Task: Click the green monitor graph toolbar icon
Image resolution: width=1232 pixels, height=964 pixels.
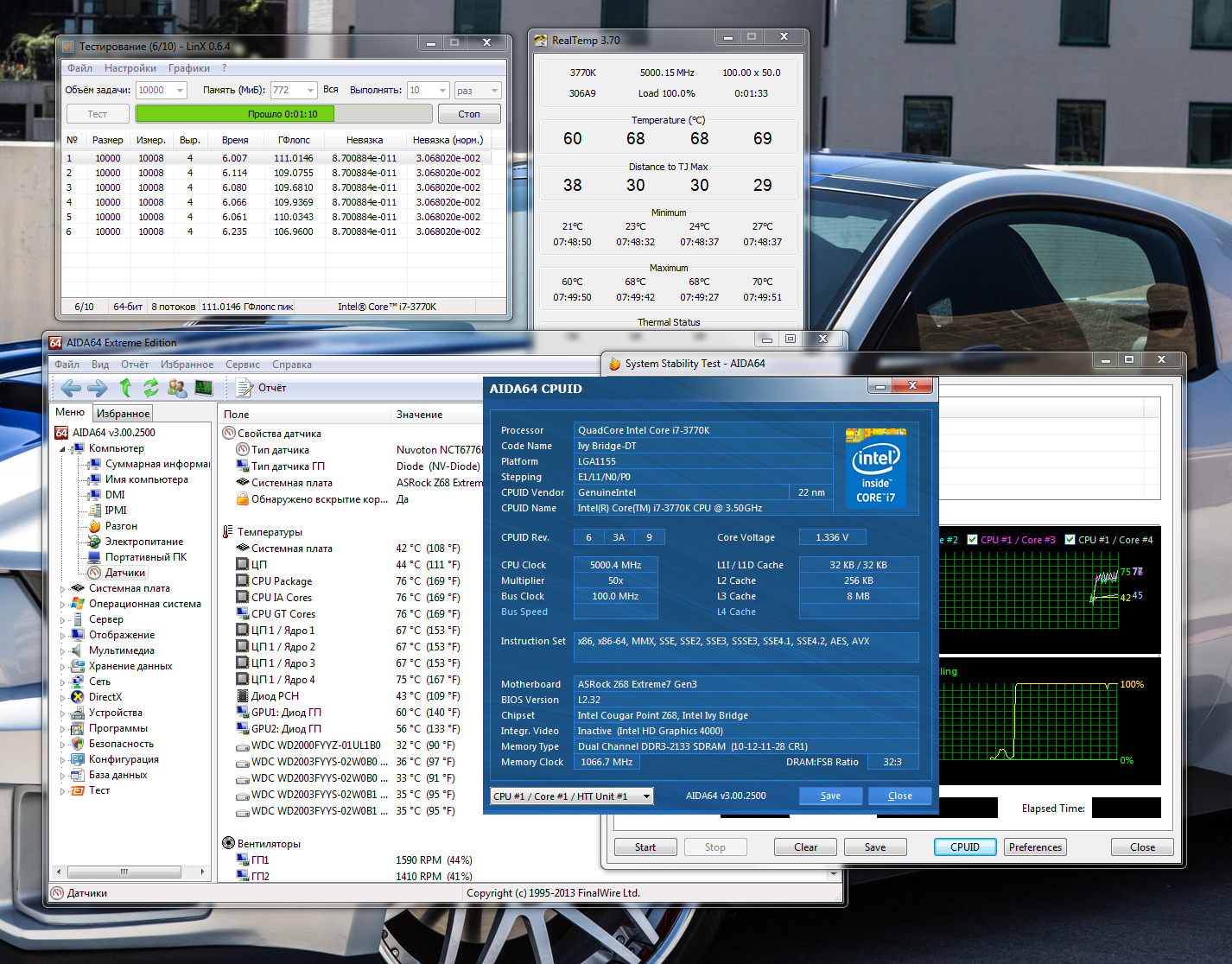Action: [204, 388]
